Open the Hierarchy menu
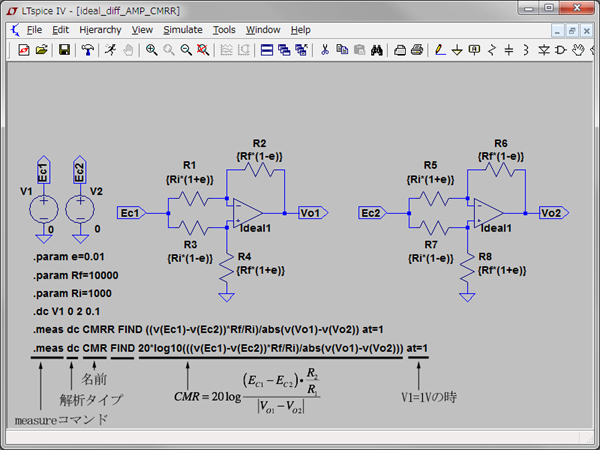This screenshot has width=600, height=450. (98, 30)
